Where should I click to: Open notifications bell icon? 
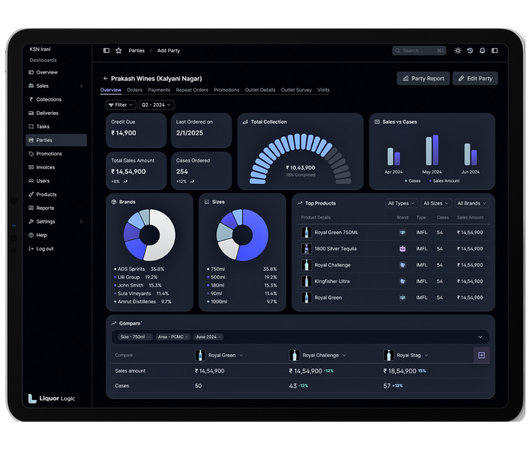(x=482, y=50)
